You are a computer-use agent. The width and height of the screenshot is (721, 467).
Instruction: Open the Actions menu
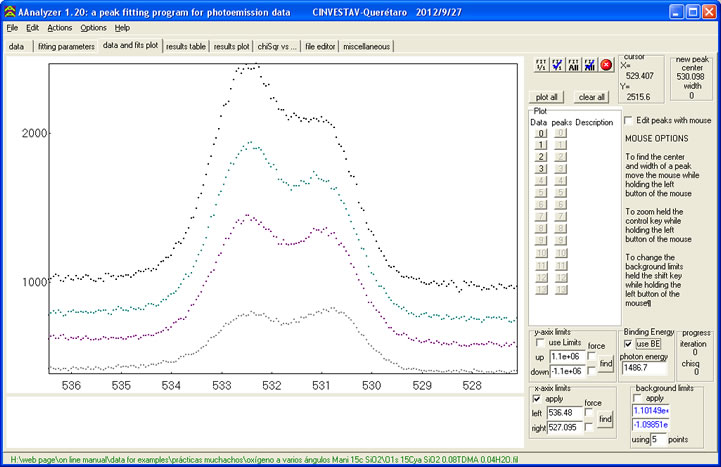pos(59,28)
